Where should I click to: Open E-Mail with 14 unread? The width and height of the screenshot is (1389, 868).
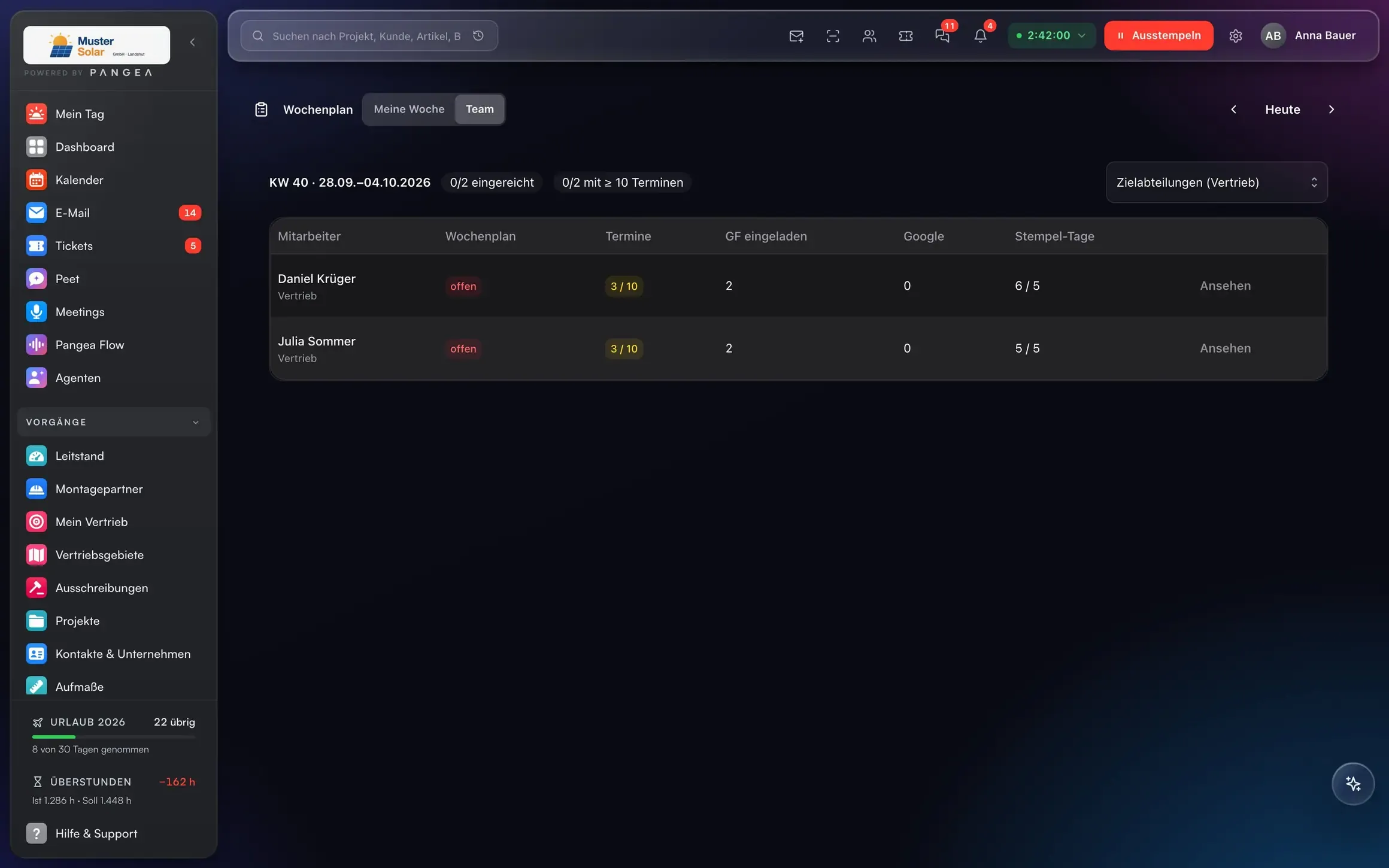[x=114, y=213]
